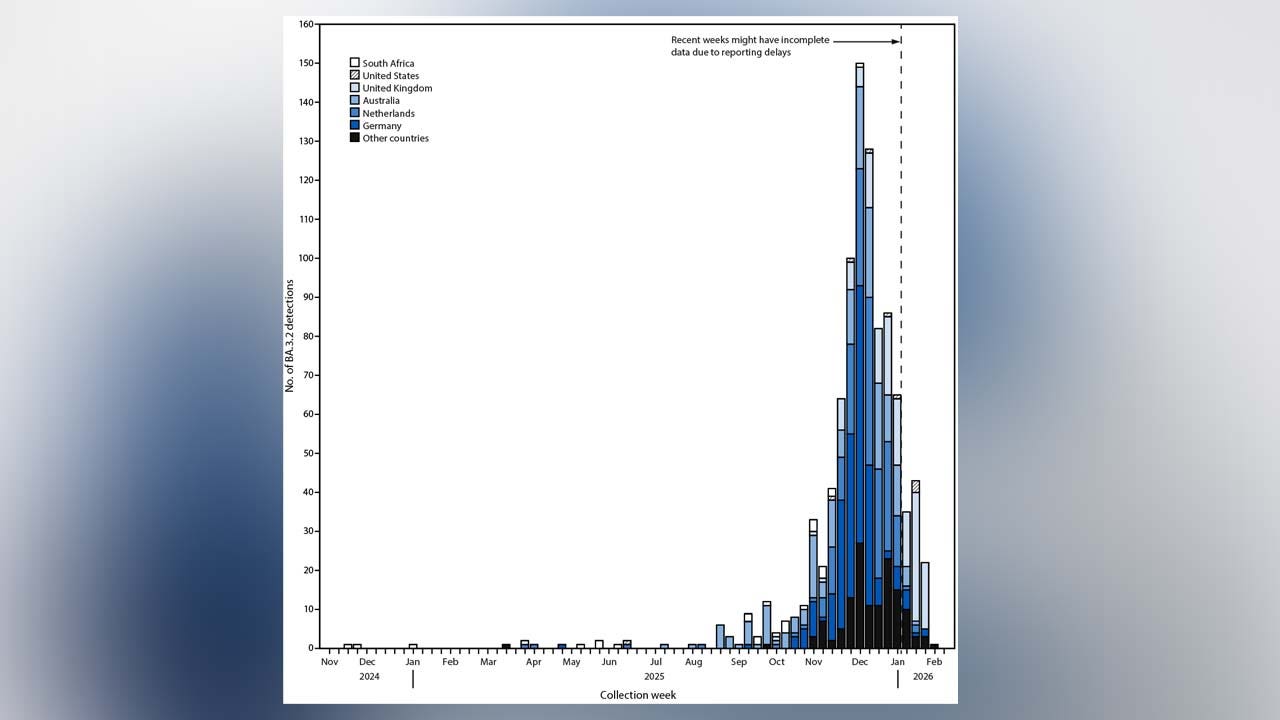Select the black Other countries swatch
The height and width of the screenshot is (720, 1280).
coord(355,138)
